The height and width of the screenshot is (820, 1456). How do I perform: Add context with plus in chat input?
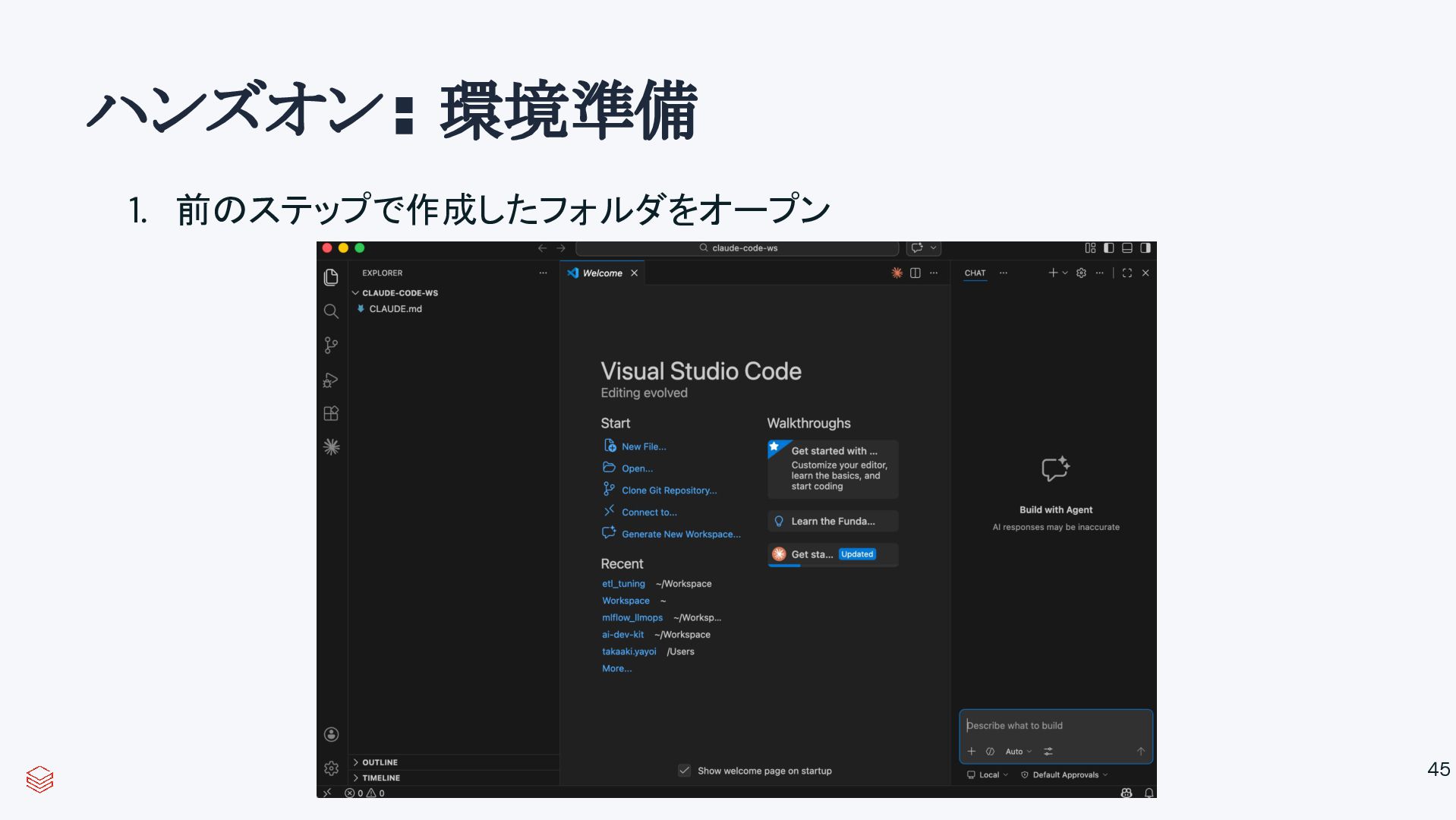(971, 751)
